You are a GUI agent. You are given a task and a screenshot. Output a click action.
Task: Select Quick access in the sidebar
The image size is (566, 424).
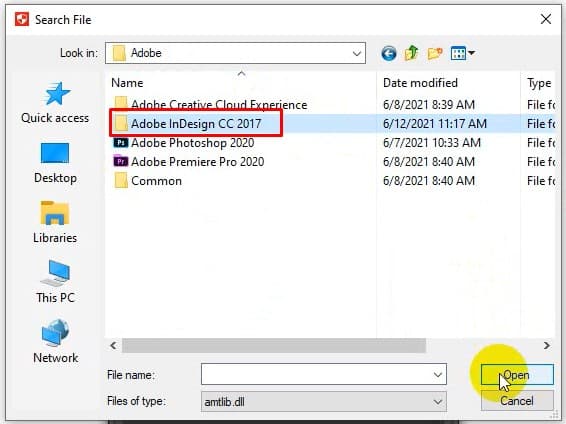(55, 103)
